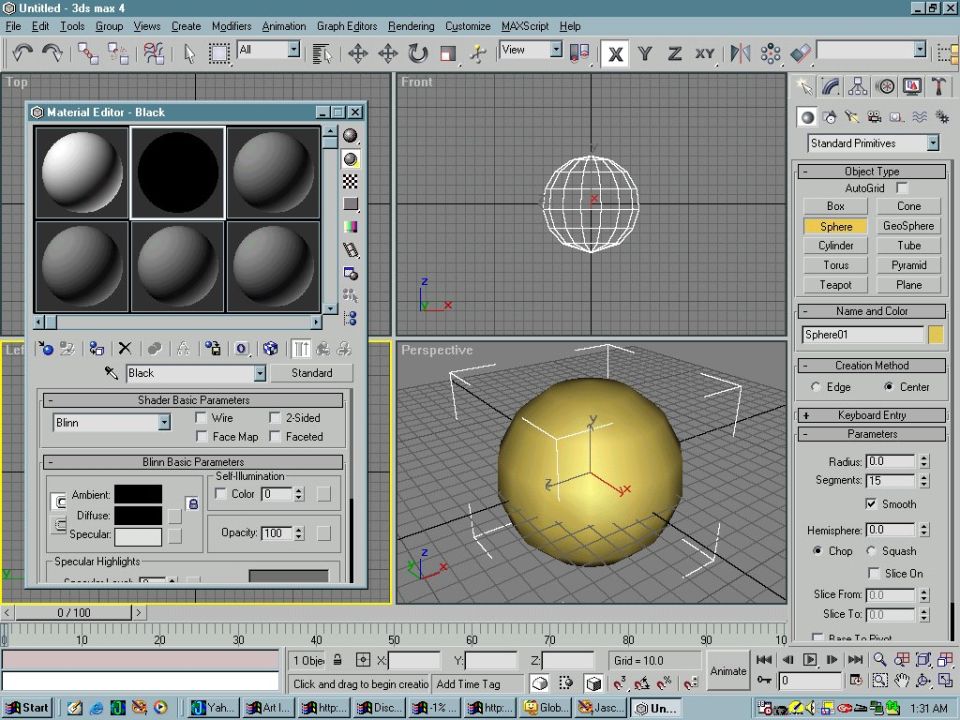Enable the Slice On checkbox
960x720 pixels.
pyautogui.click(x=874, y=573)
